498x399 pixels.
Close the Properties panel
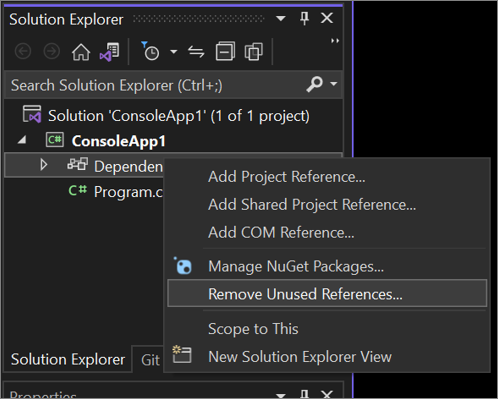(327, 394)
